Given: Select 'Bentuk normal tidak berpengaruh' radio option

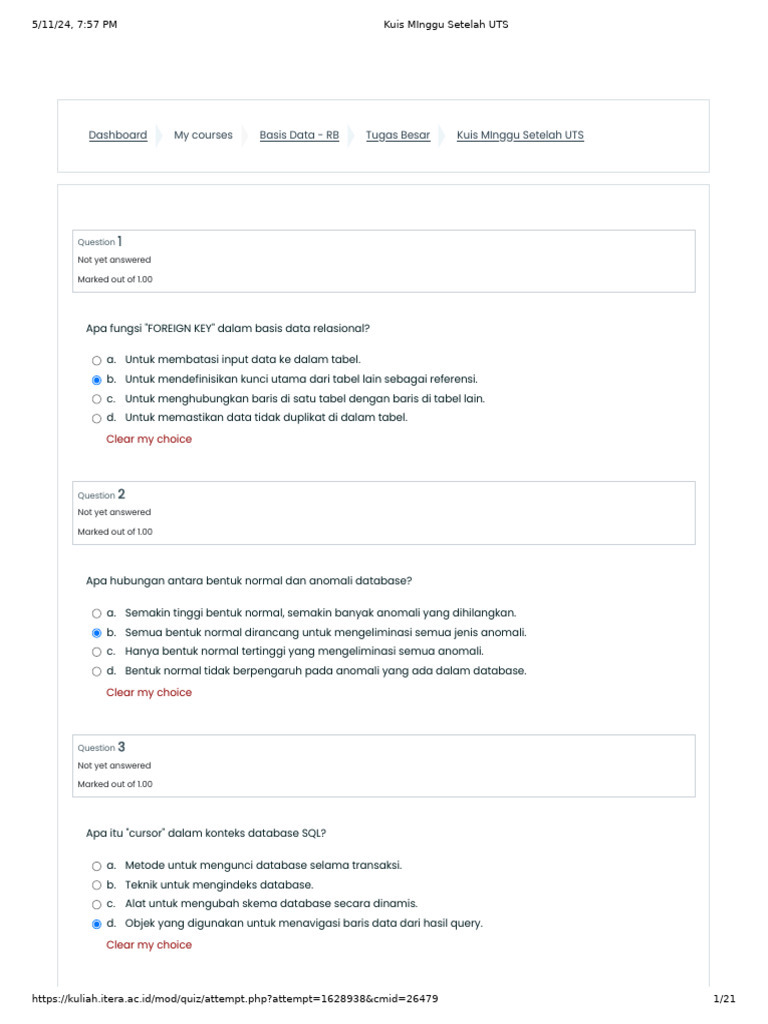Looking at the screenshot, I should tap(96, 671).
